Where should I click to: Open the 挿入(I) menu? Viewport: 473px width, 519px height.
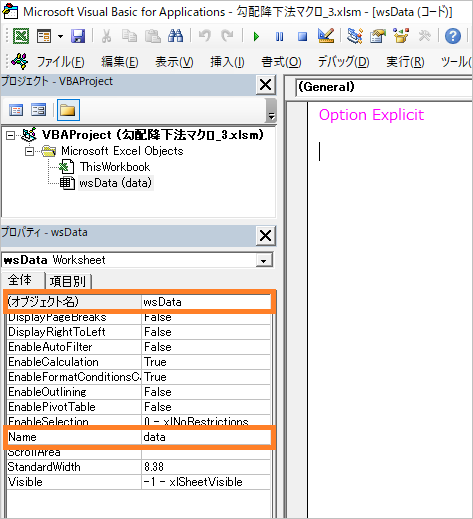pyautogui.click(x=227, y=62)
